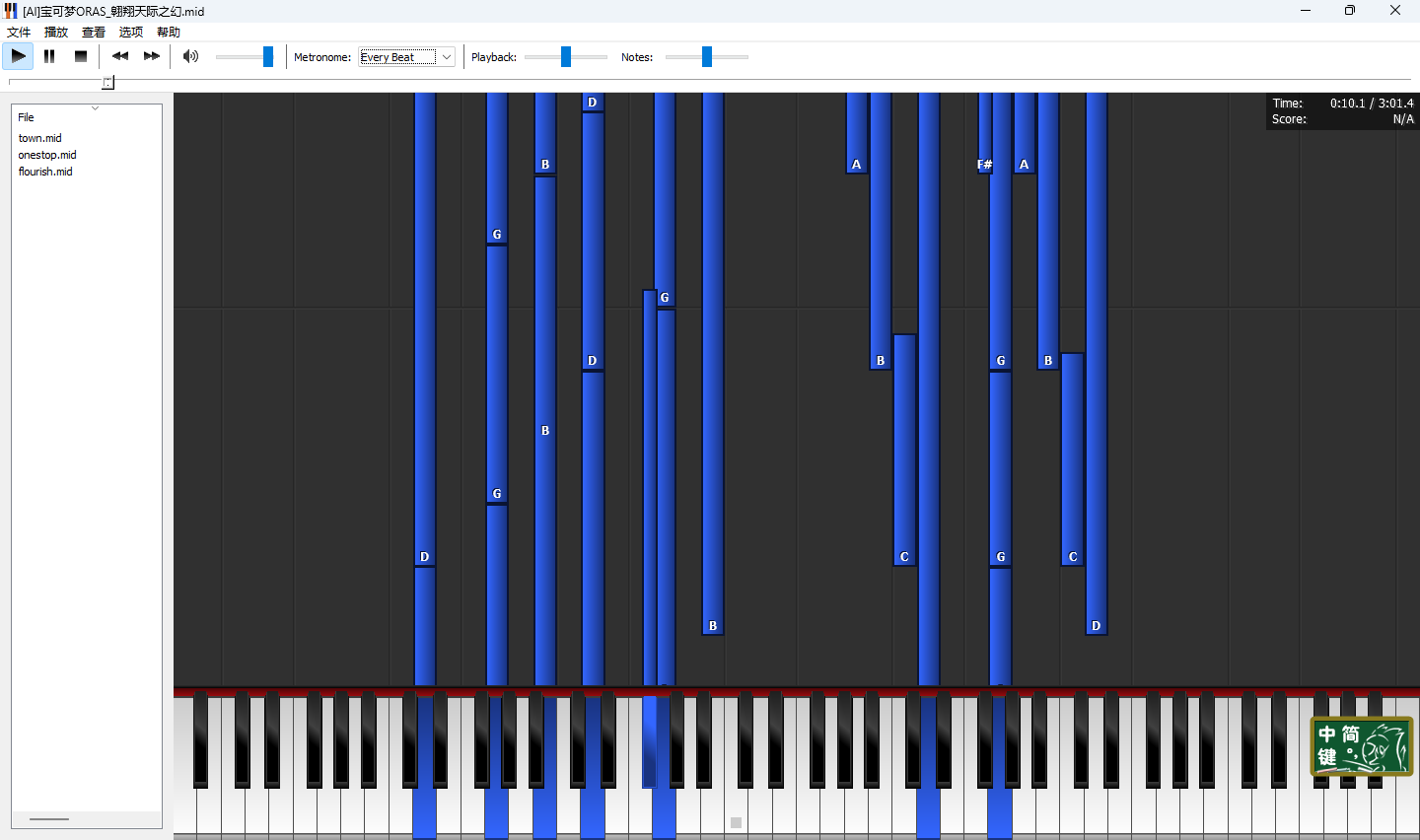Click the Notes slider handle
The height and width of the screenshot is (840, 1420).
click(707, 57)
